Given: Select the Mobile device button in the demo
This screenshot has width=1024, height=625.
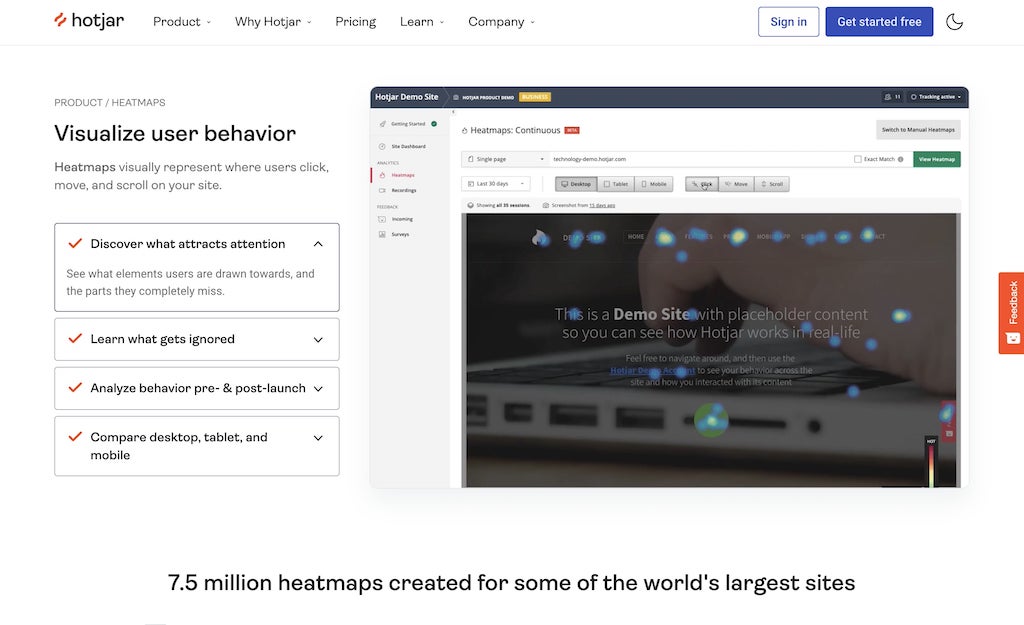Looking at the screenshot, I should pyautogui.click(x=654, y=184).
